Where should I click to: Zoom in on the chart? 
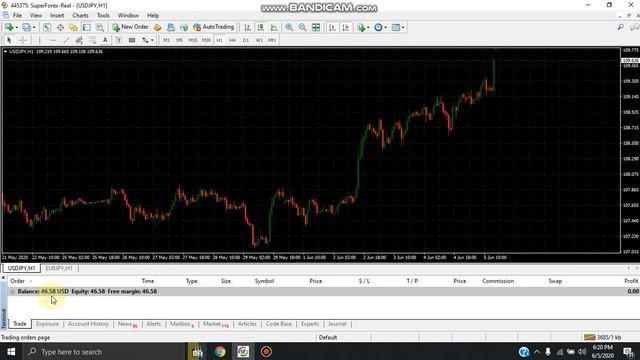click(x=289, y=27)
